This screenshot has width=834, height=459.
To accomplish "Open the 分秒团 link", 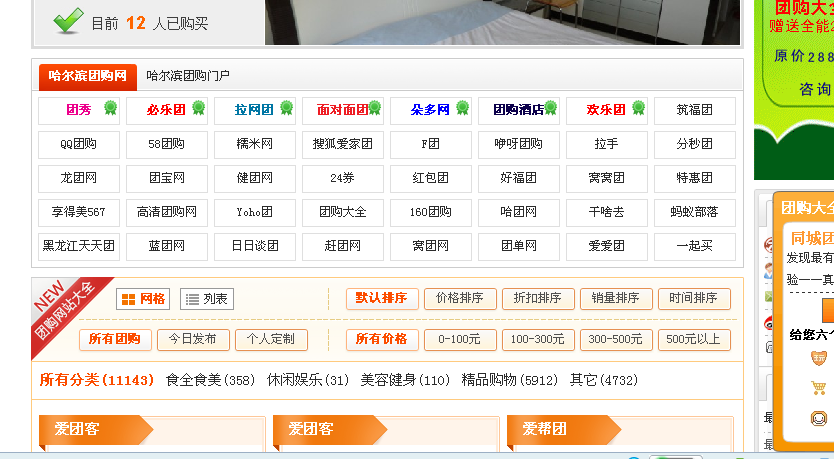I will click(695, 144).
